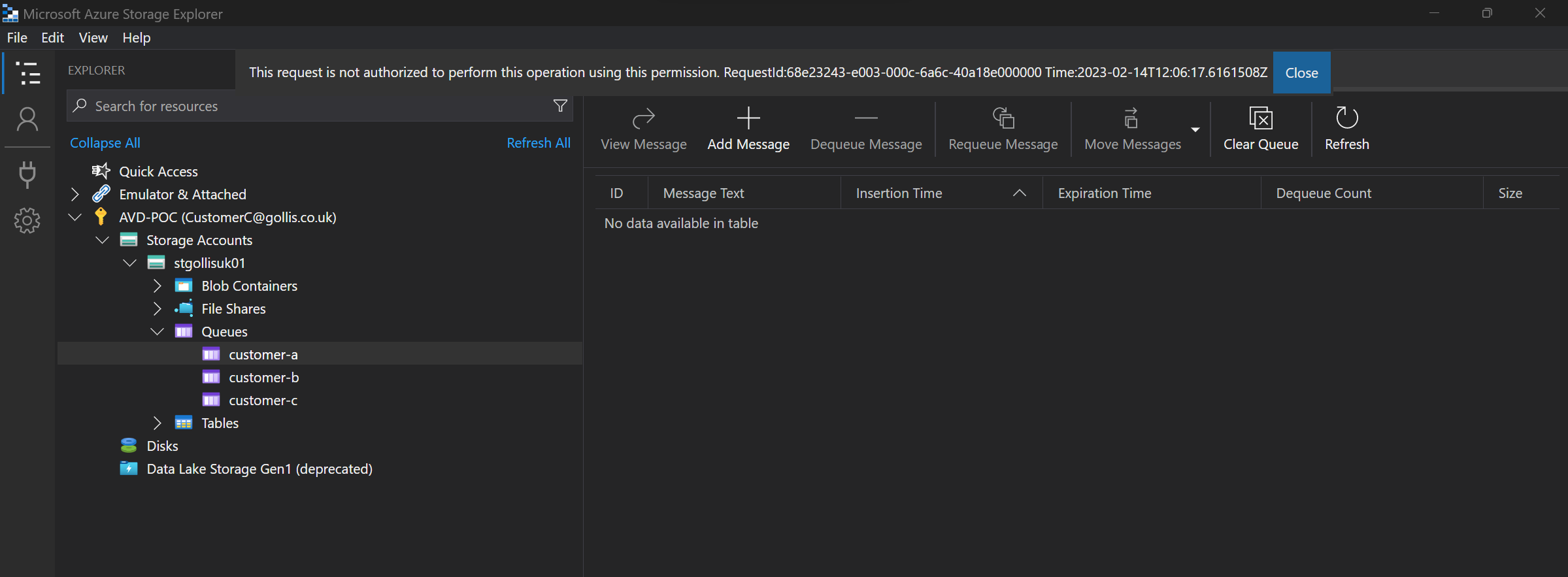Collapse the Storage Accounts node

coord(102,240)
